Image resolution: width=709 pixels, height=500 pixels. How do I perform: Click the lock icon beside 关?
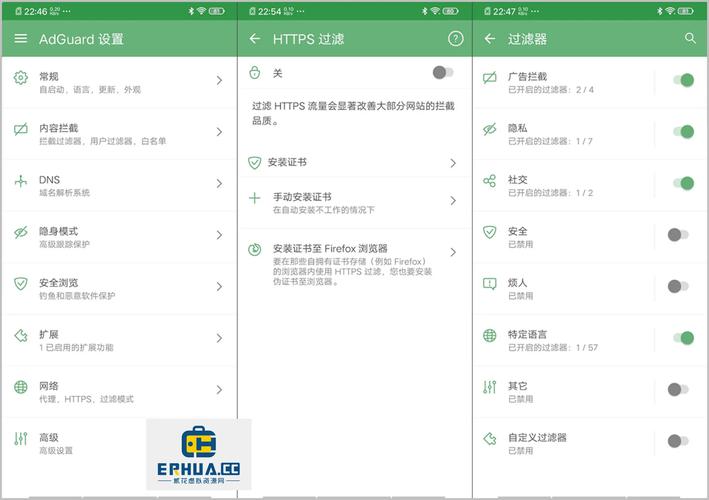pos(255,72)
